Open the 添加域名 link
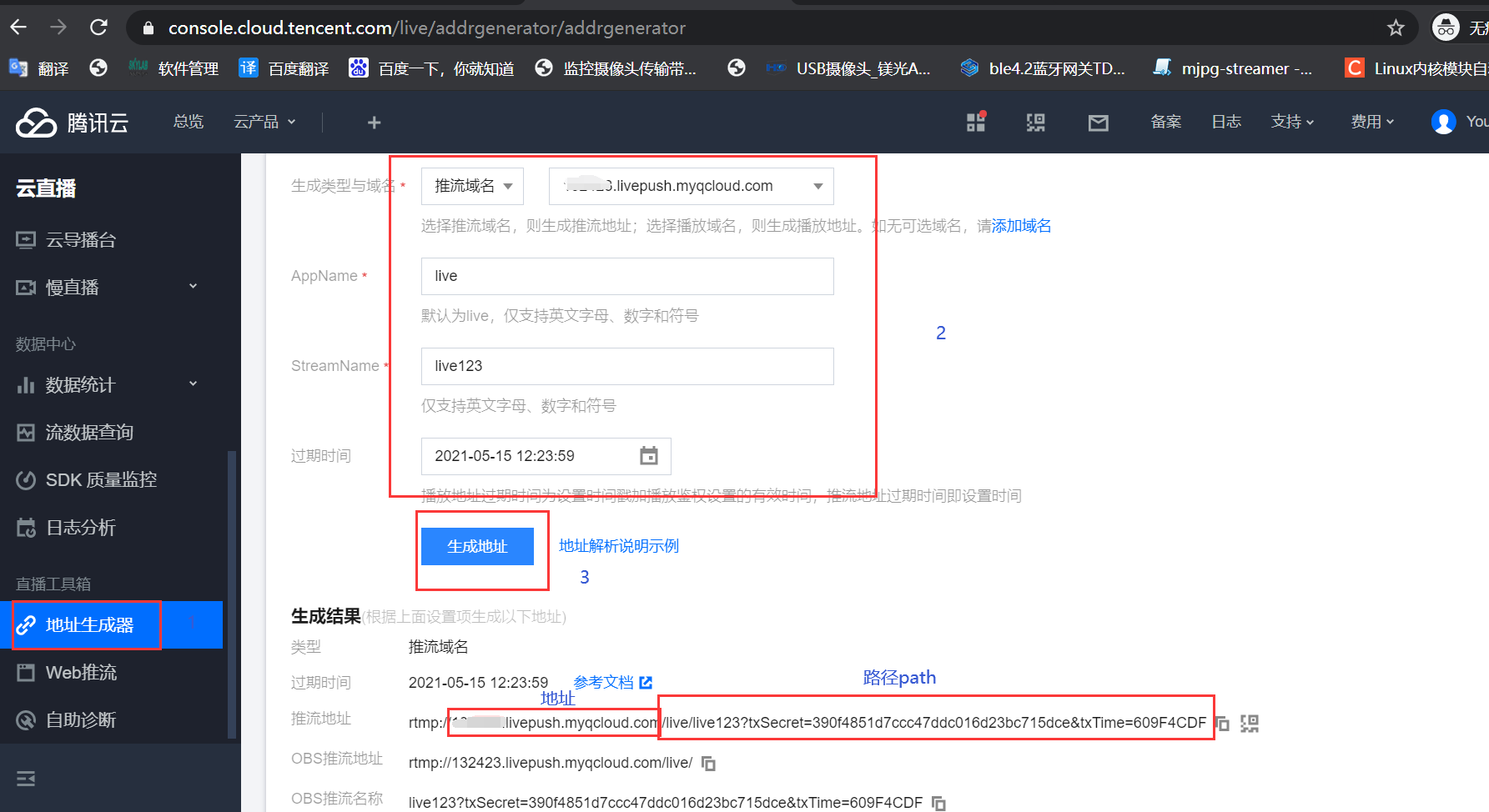1489x812 pixels. coord(1022,225)
